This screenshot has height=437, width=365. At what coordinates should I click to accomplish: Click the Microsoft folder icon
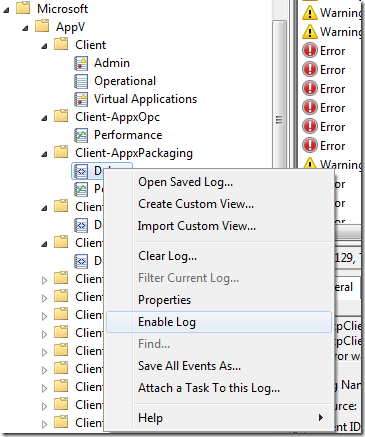tap(23, 8)
